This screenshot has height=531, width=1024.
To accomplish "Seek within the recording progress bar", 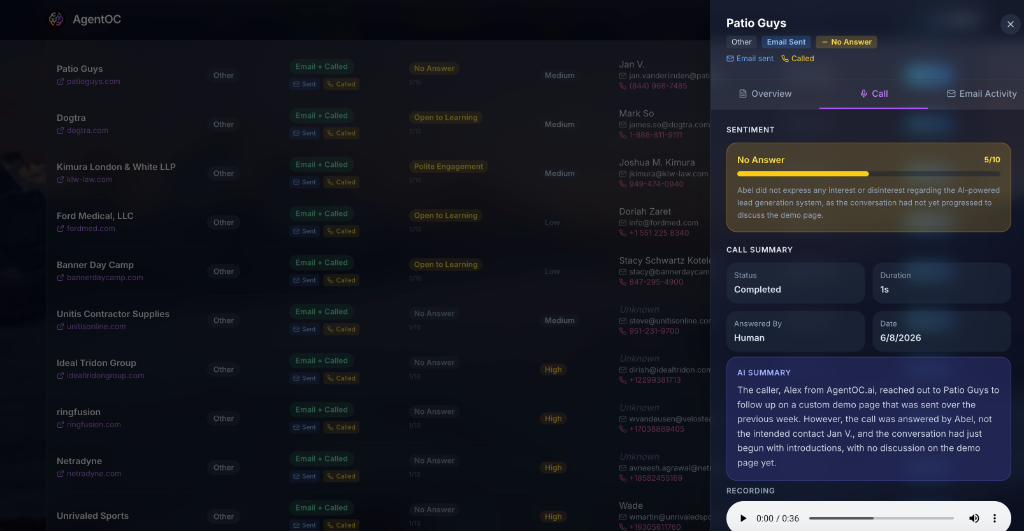I will [881, 518].
